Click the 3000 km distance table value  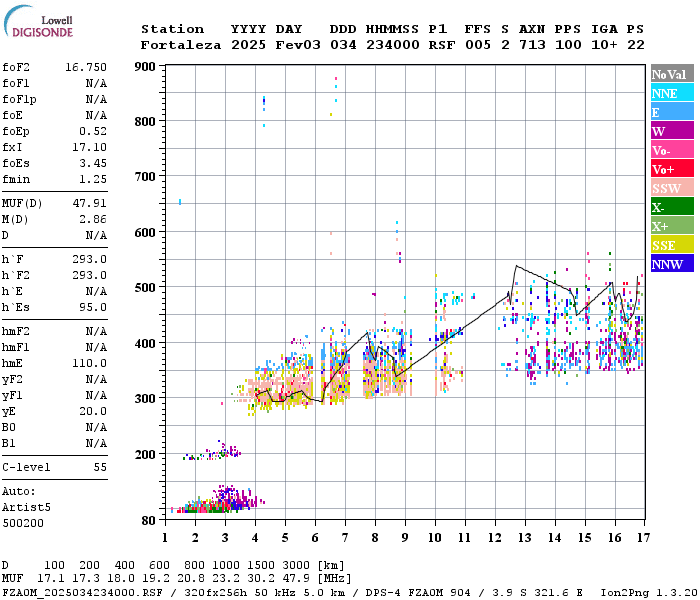coord(296,565)
